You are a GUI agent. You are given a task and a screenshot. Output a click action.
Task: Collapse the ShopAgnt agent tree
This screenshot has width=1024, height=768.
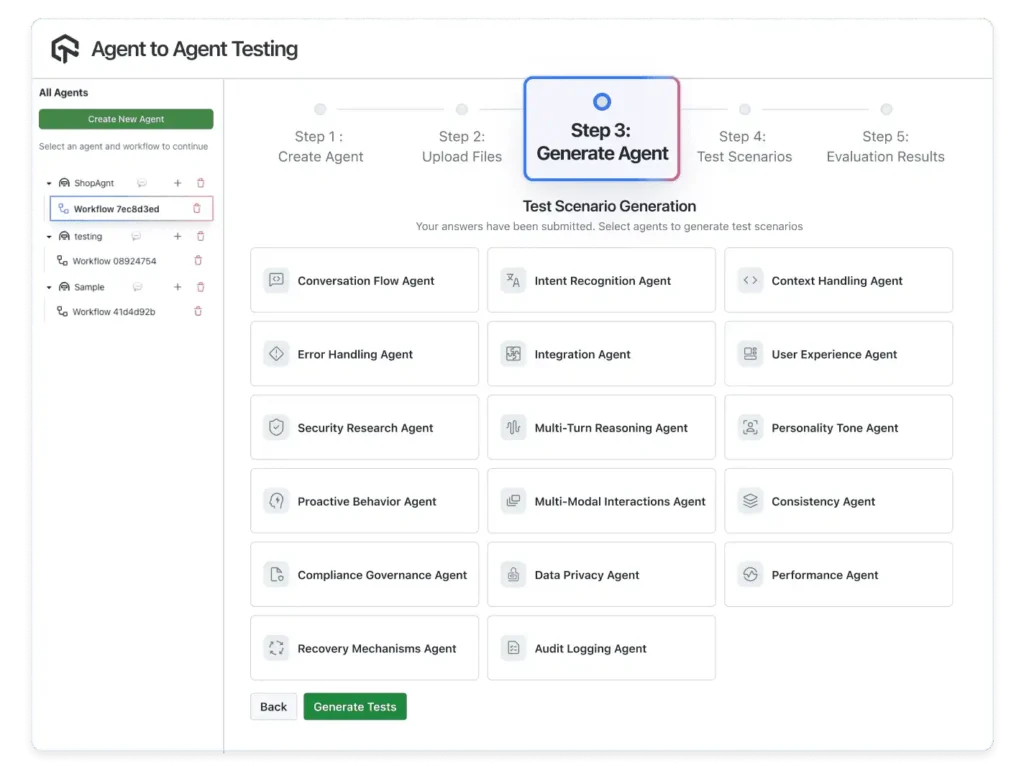[x=49, y=184]
